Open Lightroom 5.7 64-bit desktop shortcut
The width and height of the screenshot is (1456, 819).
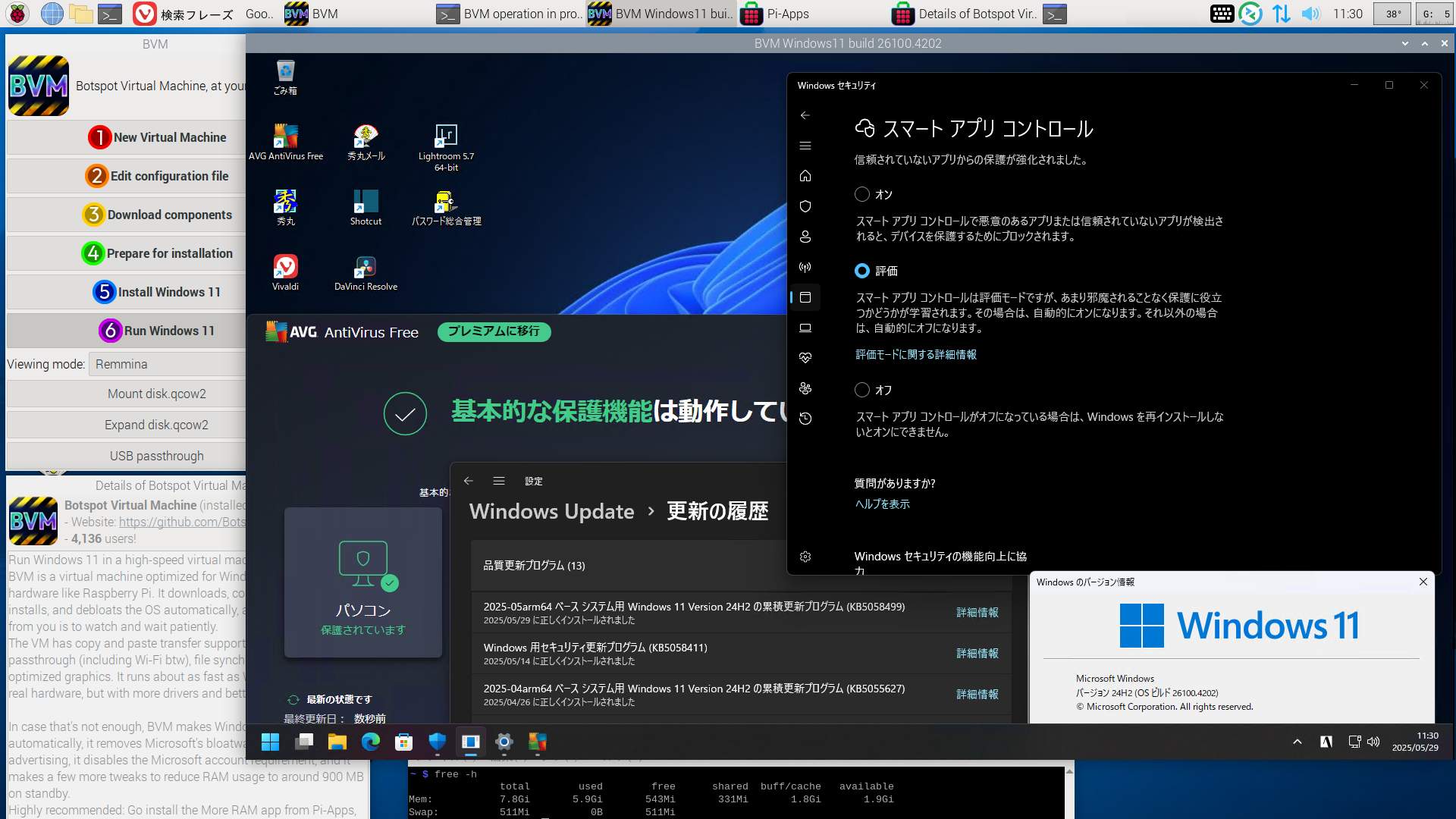[x=446, y=147]
